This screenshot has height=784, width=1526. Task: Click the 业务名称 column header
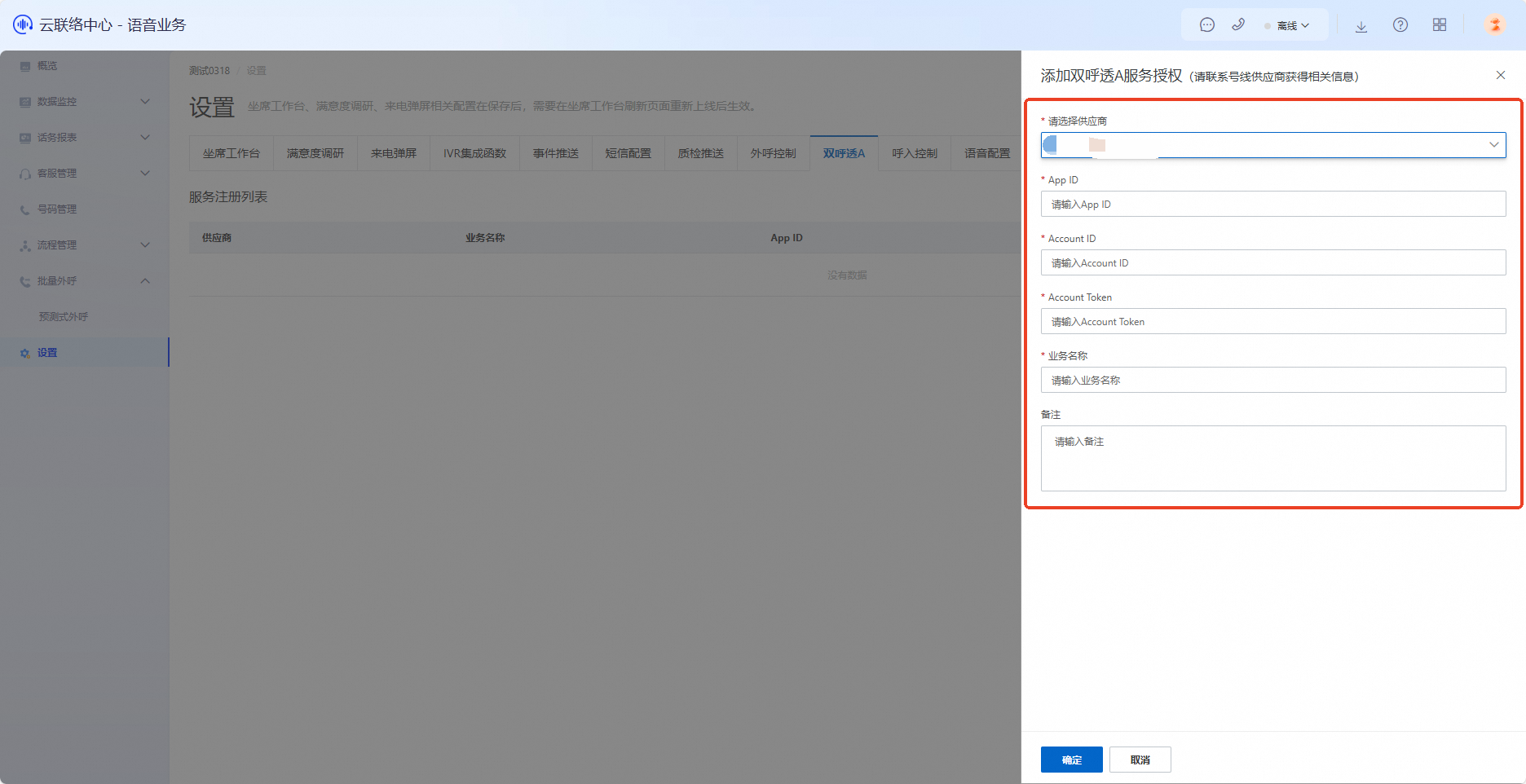click(x=485, y=238)
